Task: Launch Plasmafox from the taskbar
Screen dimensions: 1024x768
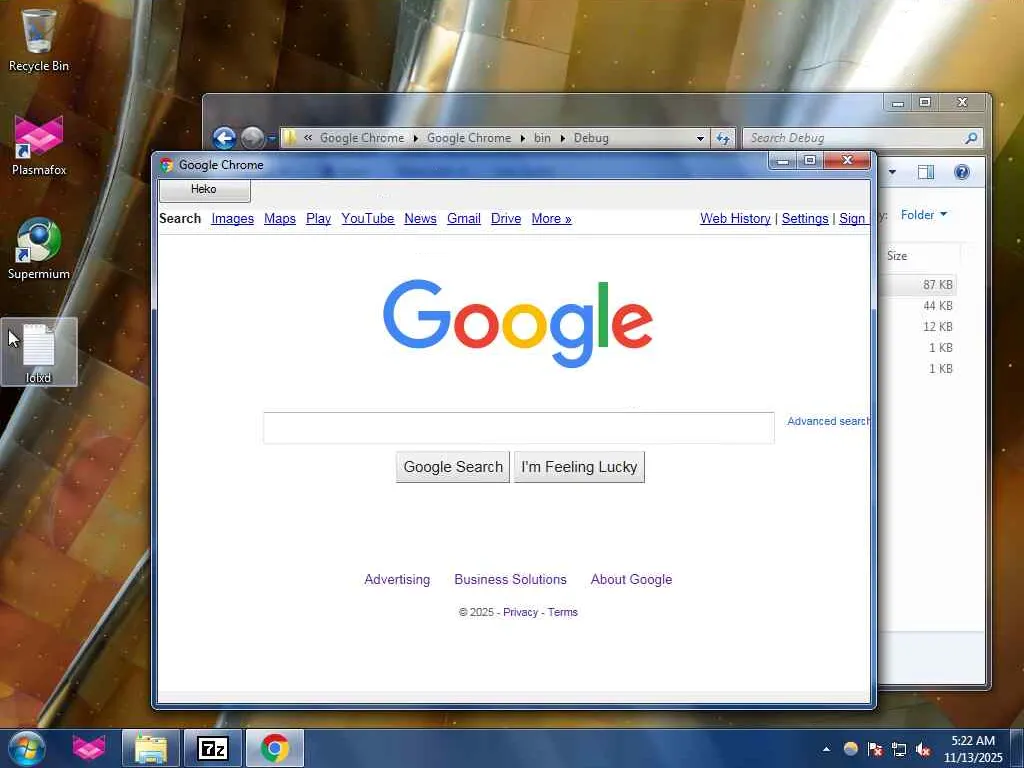Action: coord(89,748)
